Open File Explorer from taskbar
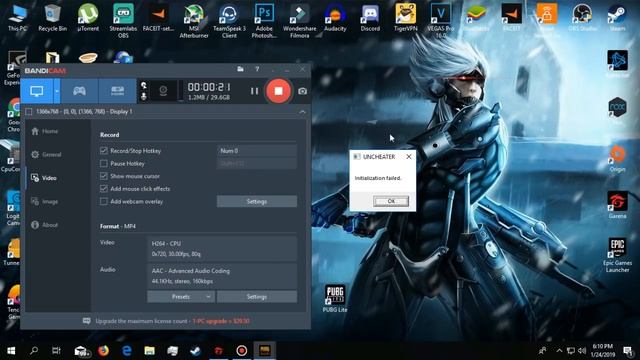Screen dimensions: 640x360 [x=149, y=351]
